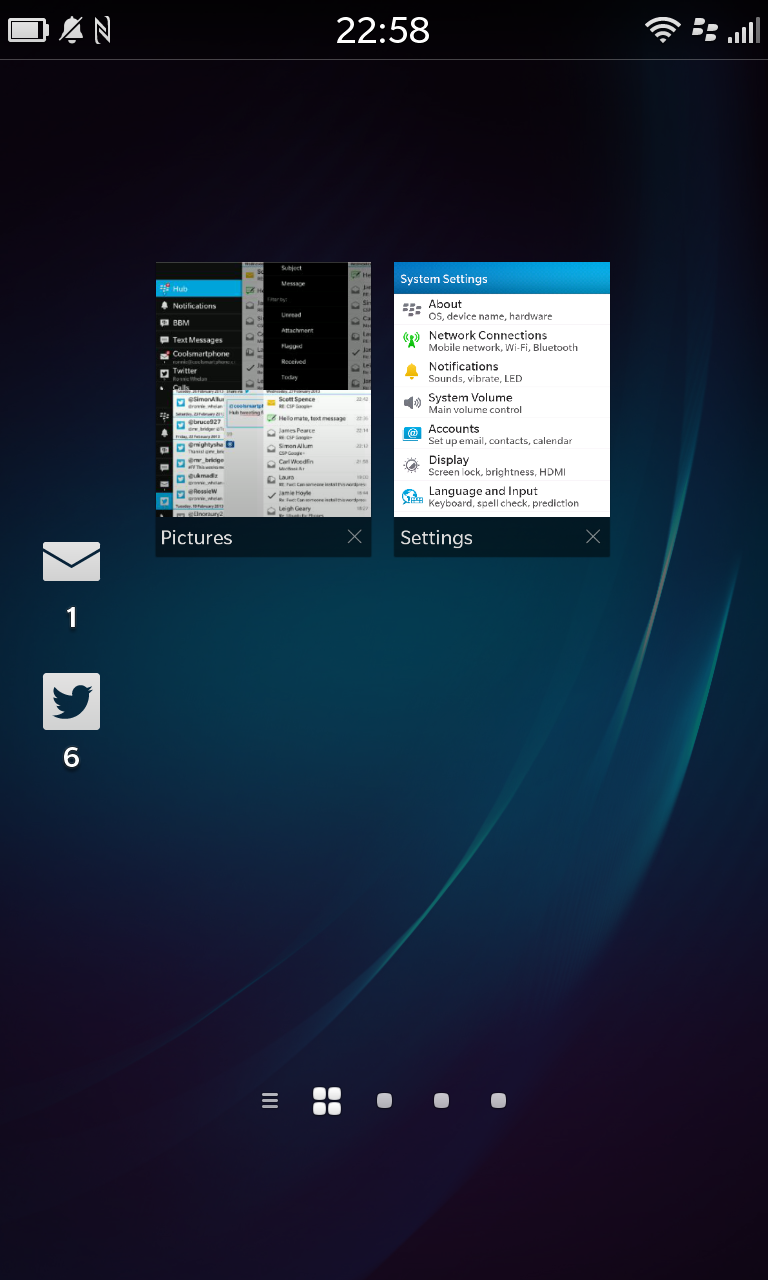768x1280 pixels.
Task: Open the Twitter notification icon
Action: (x=71, y=701)
